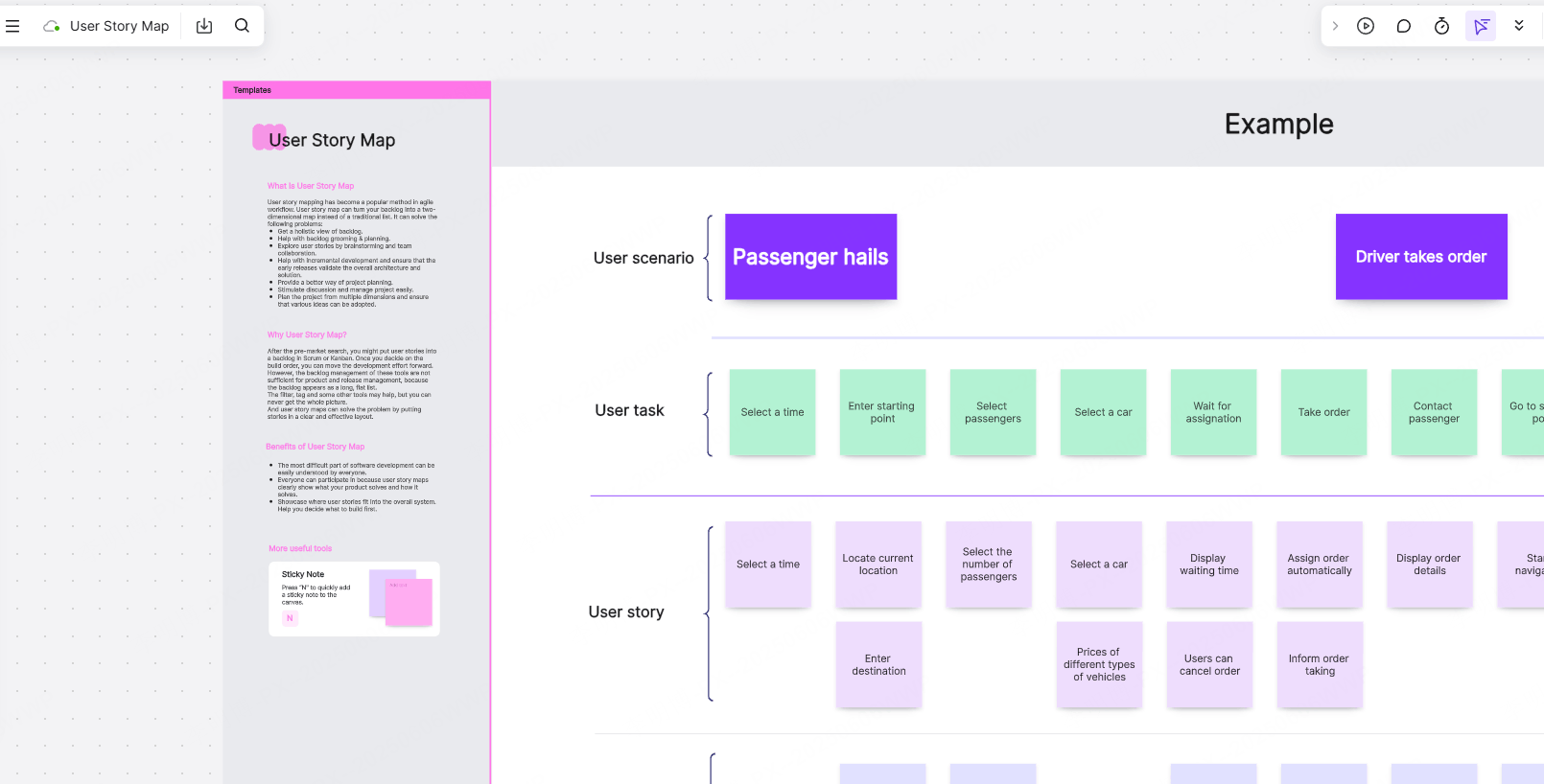Collapse toolbar with double chevron icon
Screen dimensions: 1544x784
(1519, 26)
